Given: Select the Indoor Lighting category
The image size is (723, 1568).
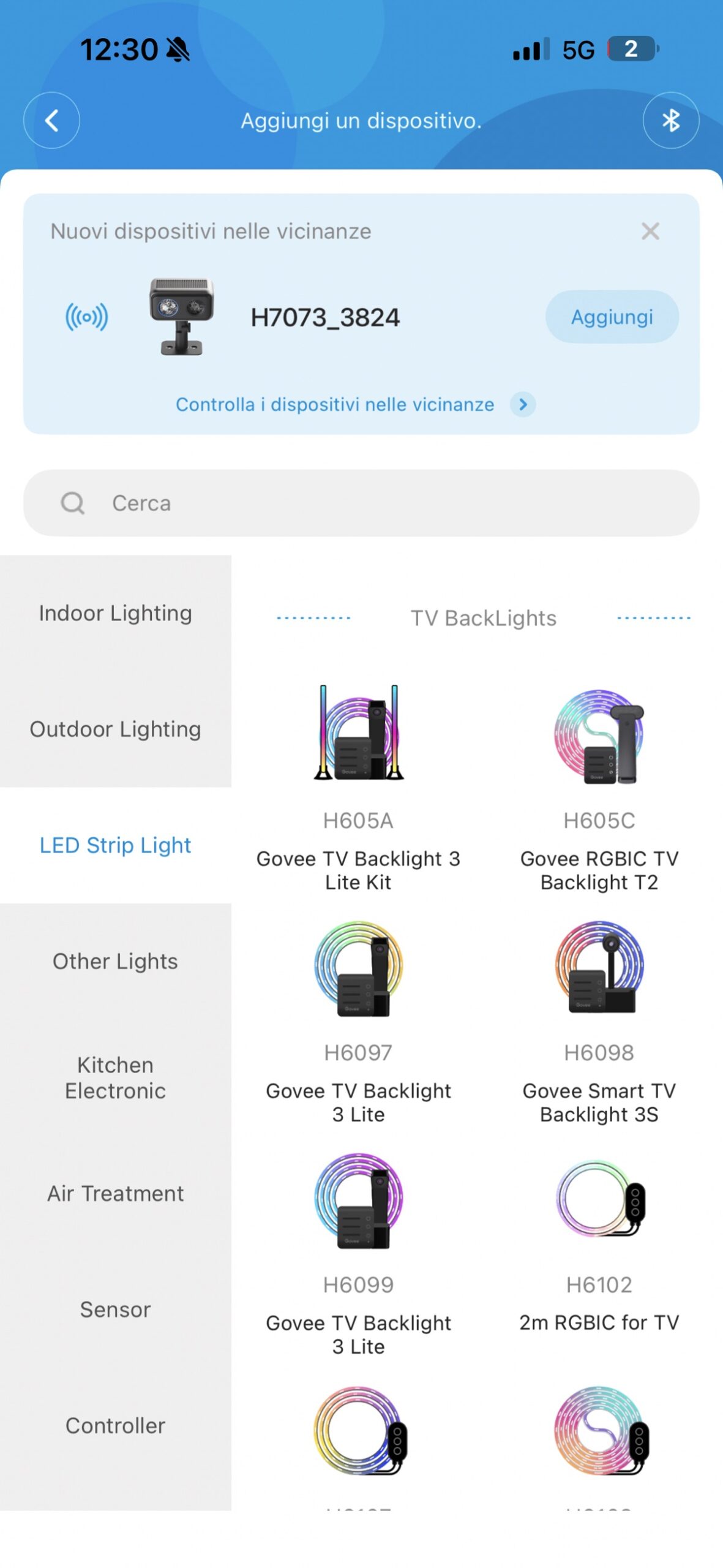Looking at the screenshot, I should click(x=115, y=613).
